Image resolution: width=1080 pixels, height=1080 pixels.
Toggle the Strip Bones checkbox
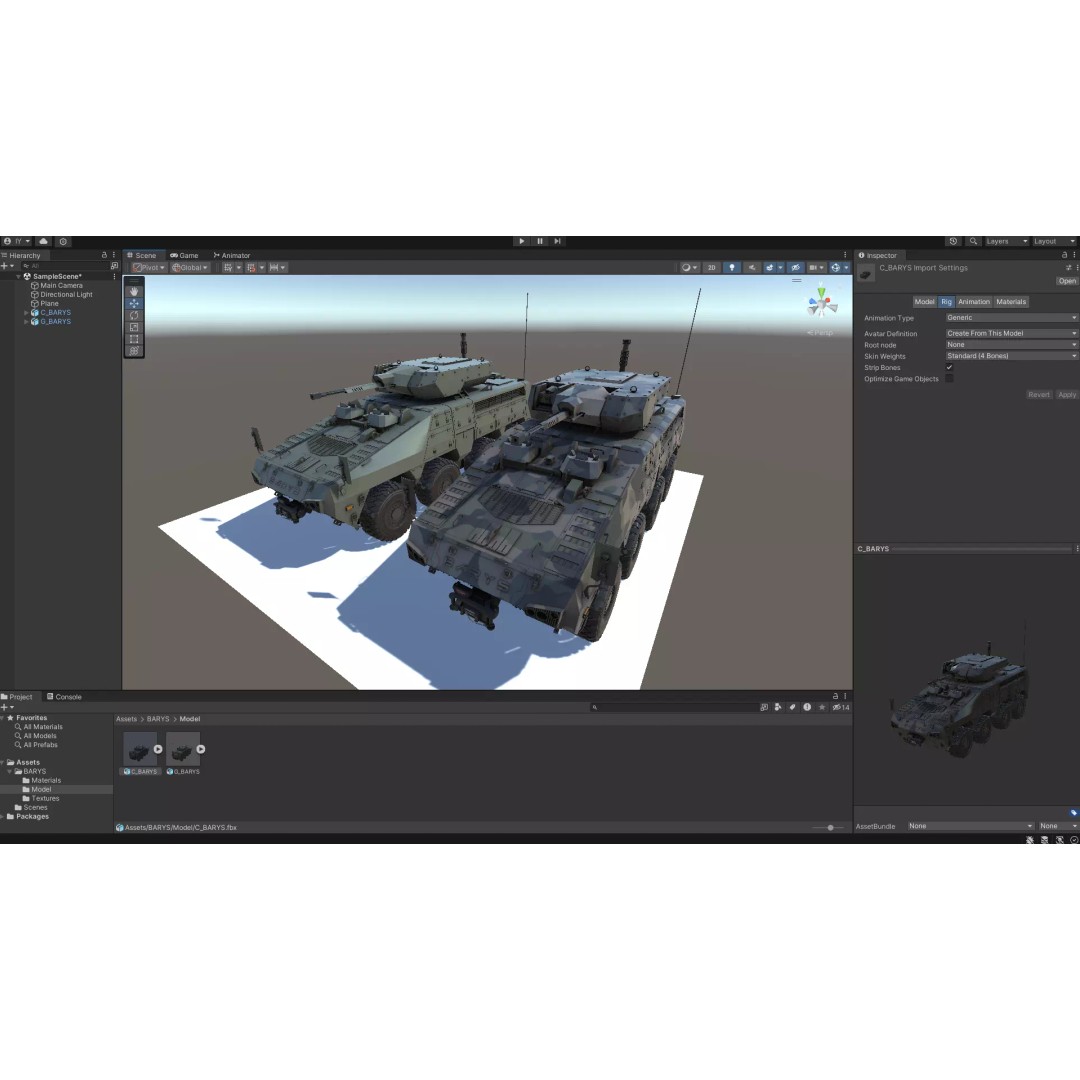tap(949, 367)
